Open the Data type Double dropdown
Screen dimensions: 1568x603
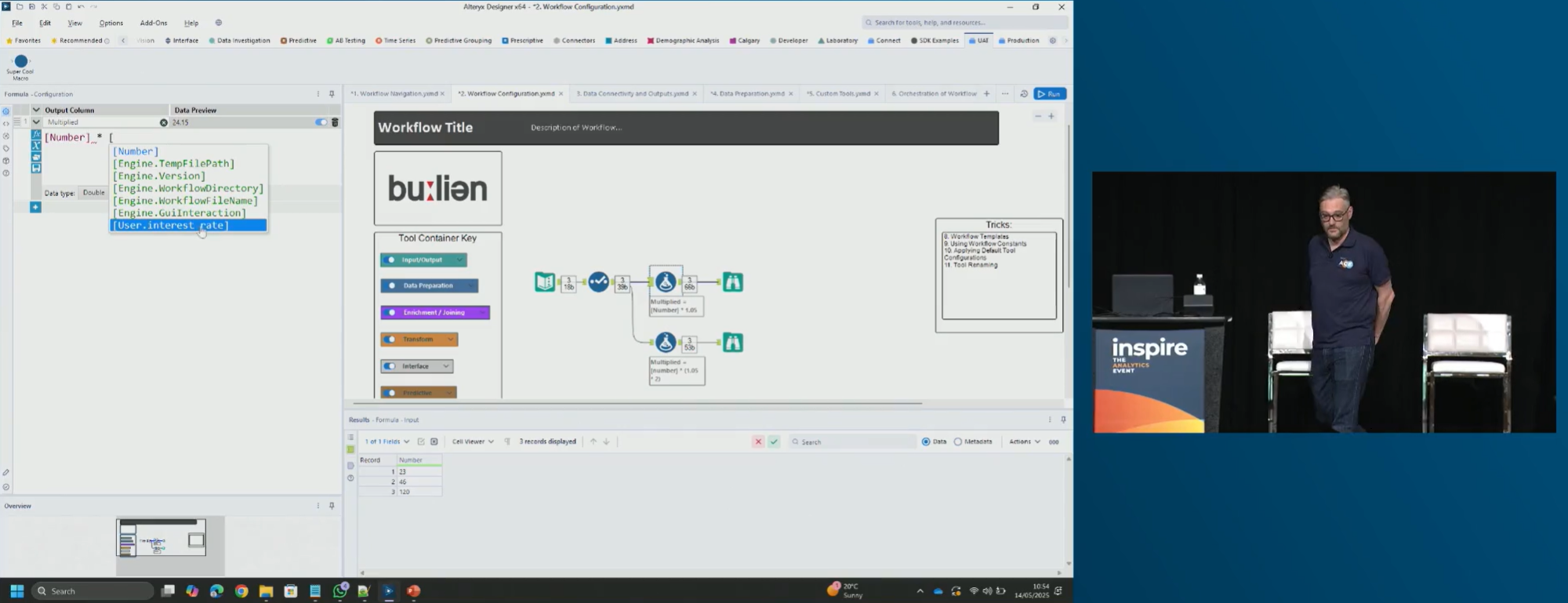point(94,193)
